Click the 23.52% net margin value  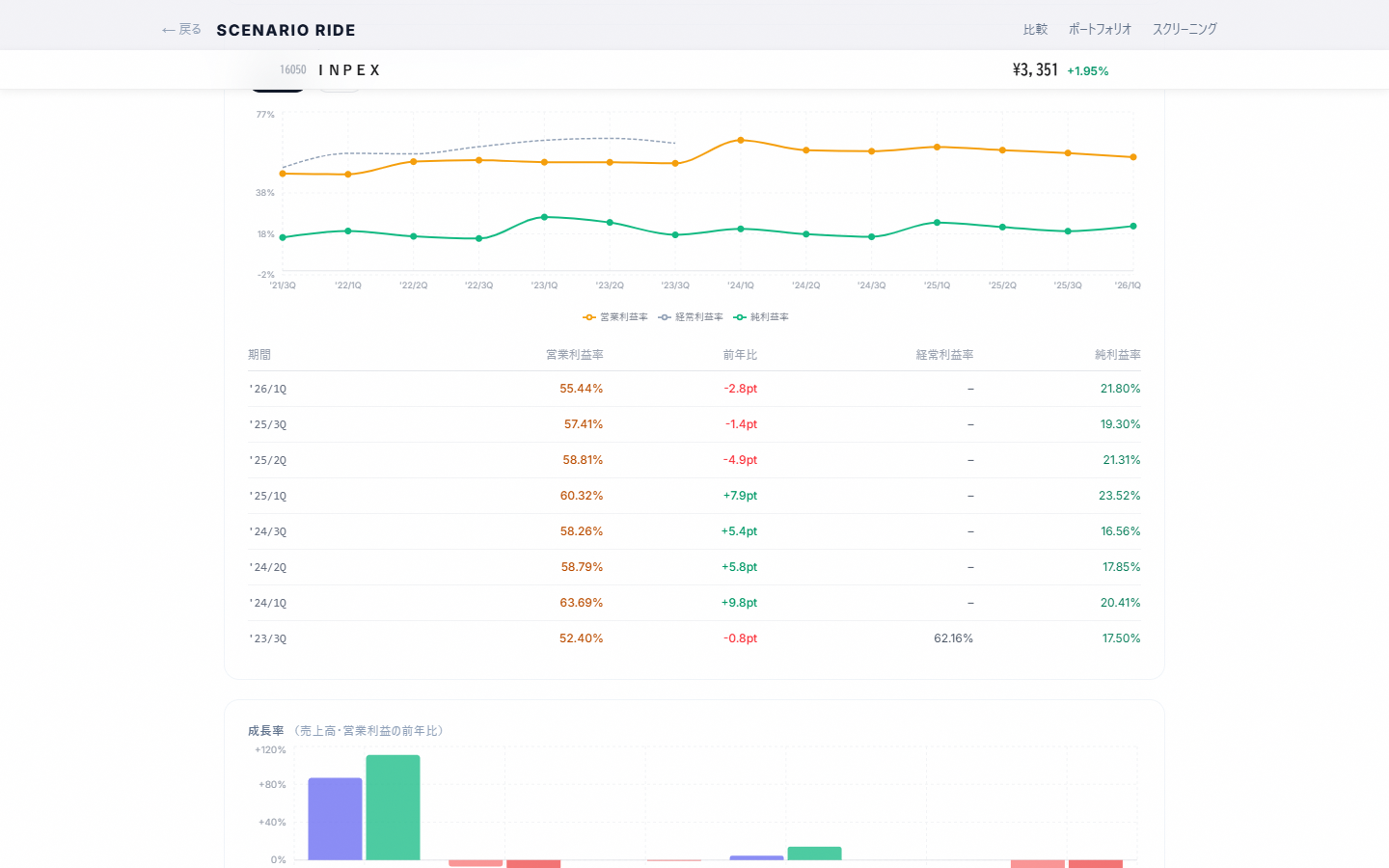pyautogui.click(x=1120, y=496)
